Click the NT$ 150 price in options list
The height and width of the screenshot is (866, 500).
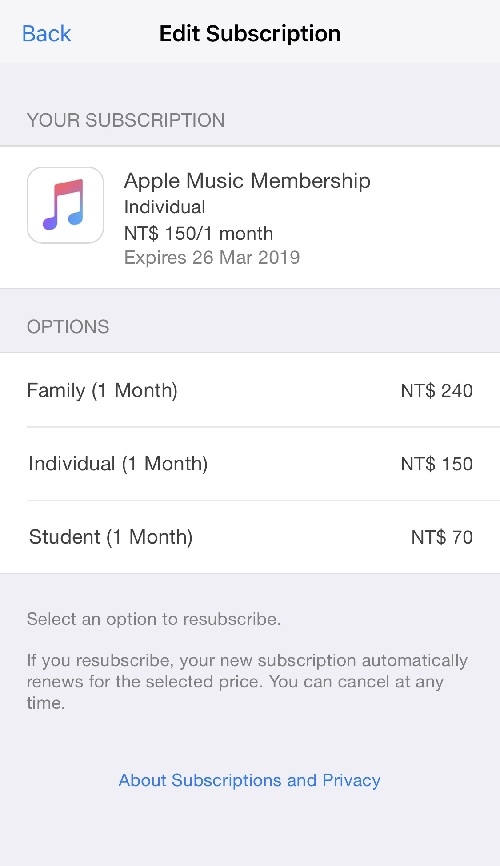(x=437, y=463)
